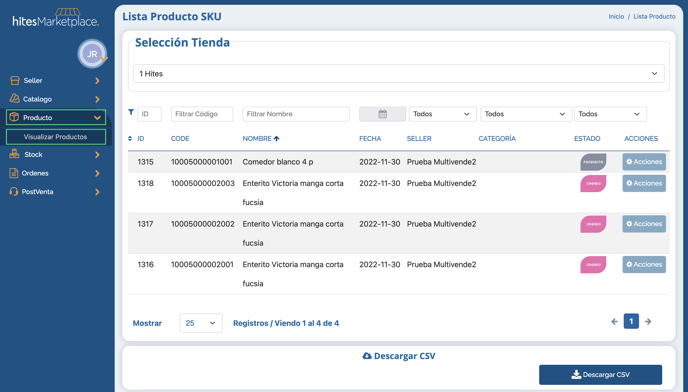The image size is (688, 392).
Task: Click code 10005000001001 cell
Action: click(x=201, y=162)
